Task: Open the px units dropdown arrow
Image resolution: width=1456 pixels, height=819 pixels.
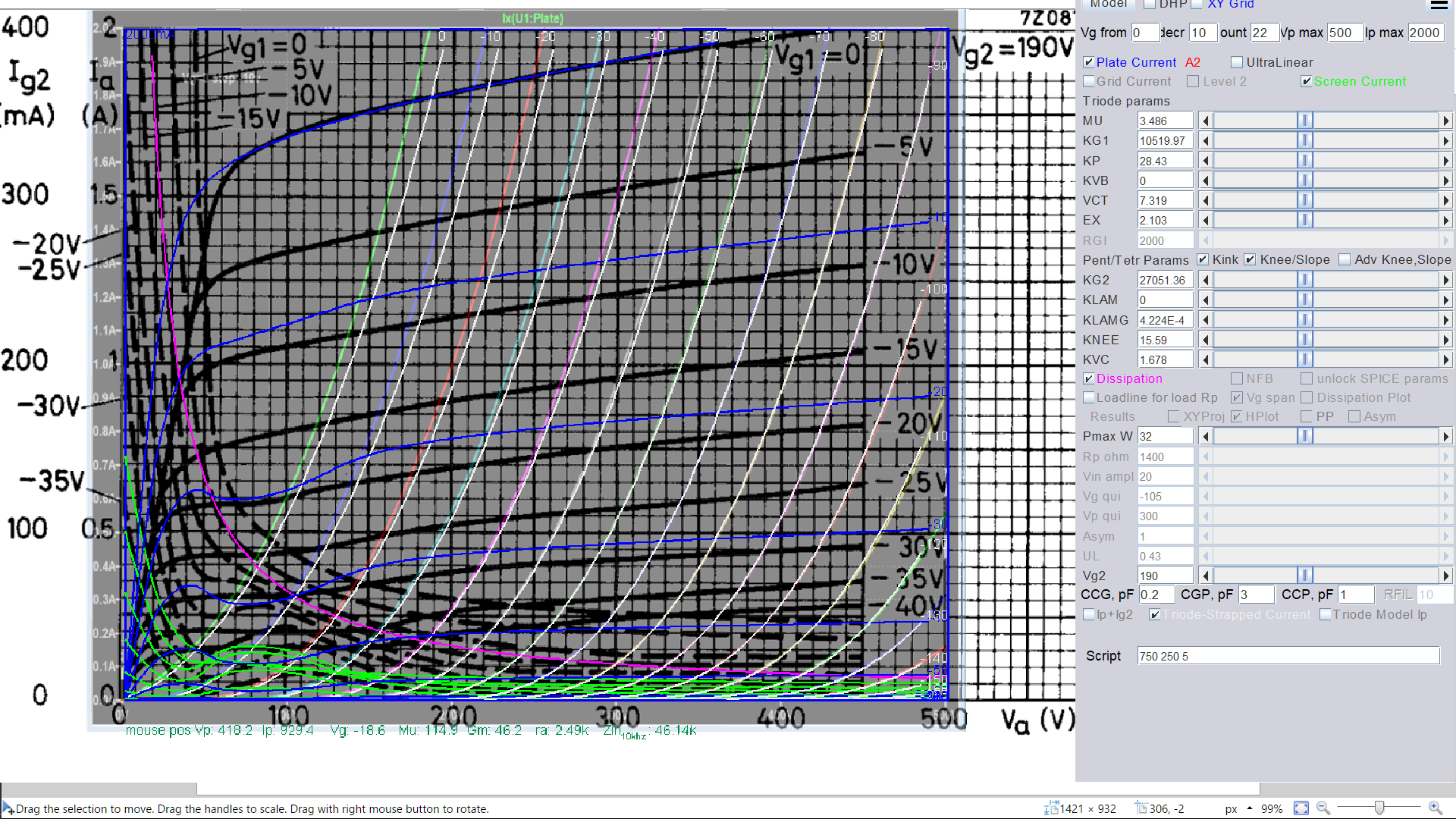Action: (1250, 808)
